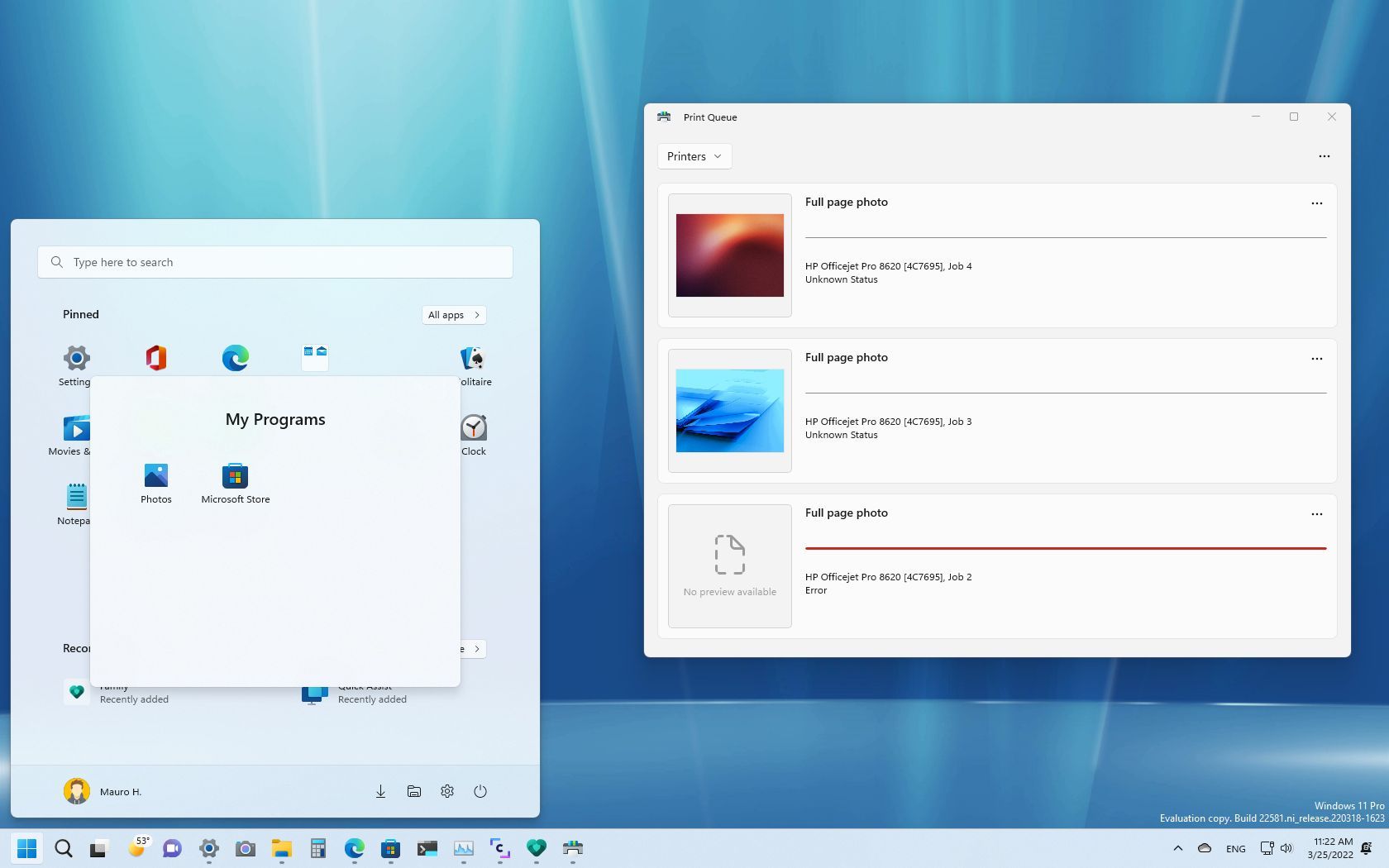Image resolution: width=1389 pixels, height=868 pixels.
Task: Open Settings from the Start menu footer
Action: click(447, 791)
